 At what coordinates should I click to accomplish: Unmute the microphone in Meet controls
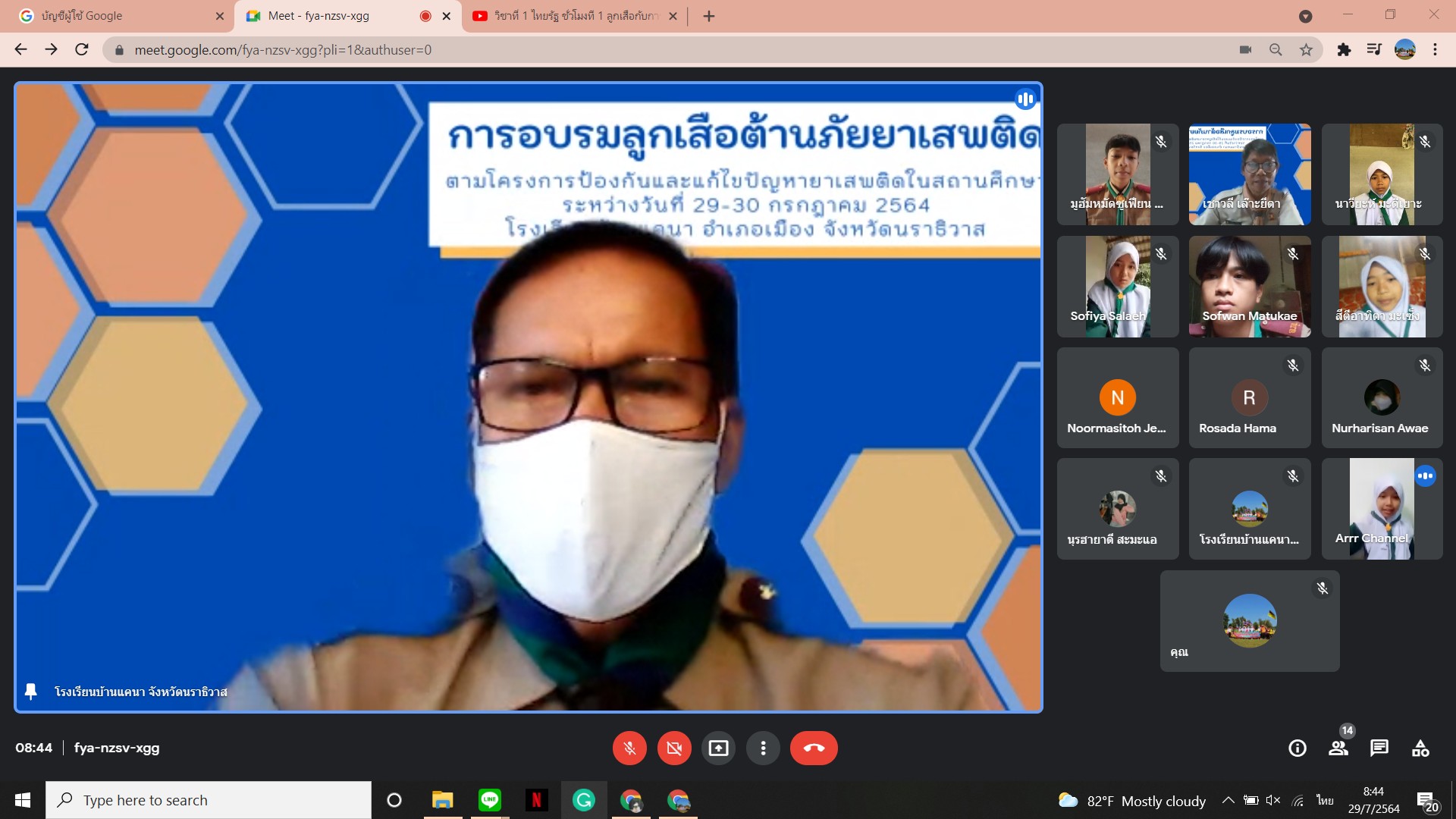coord(629,748)
